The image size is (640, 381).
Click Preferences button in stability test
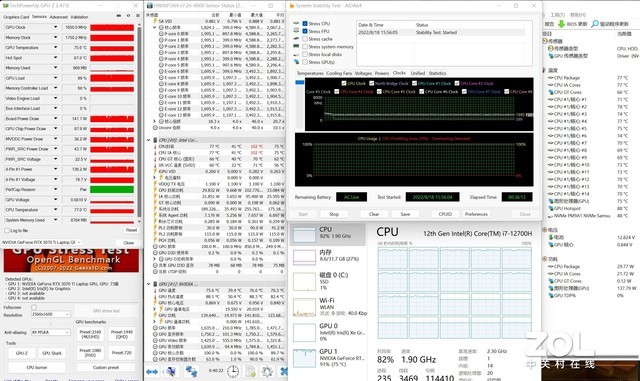click(x=476, y=214)
